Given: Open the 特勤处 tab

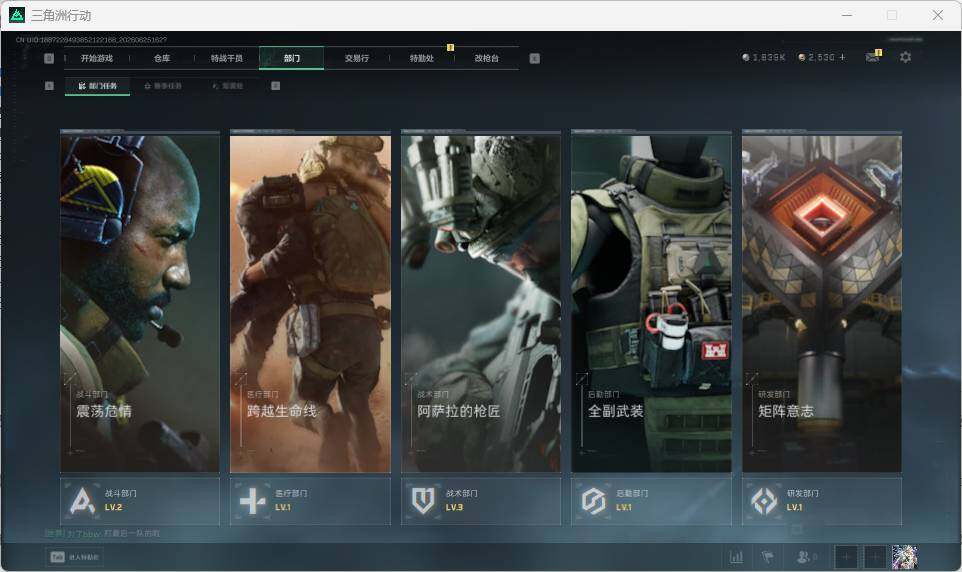Looking at the screenshot, I should pos(421,58).
